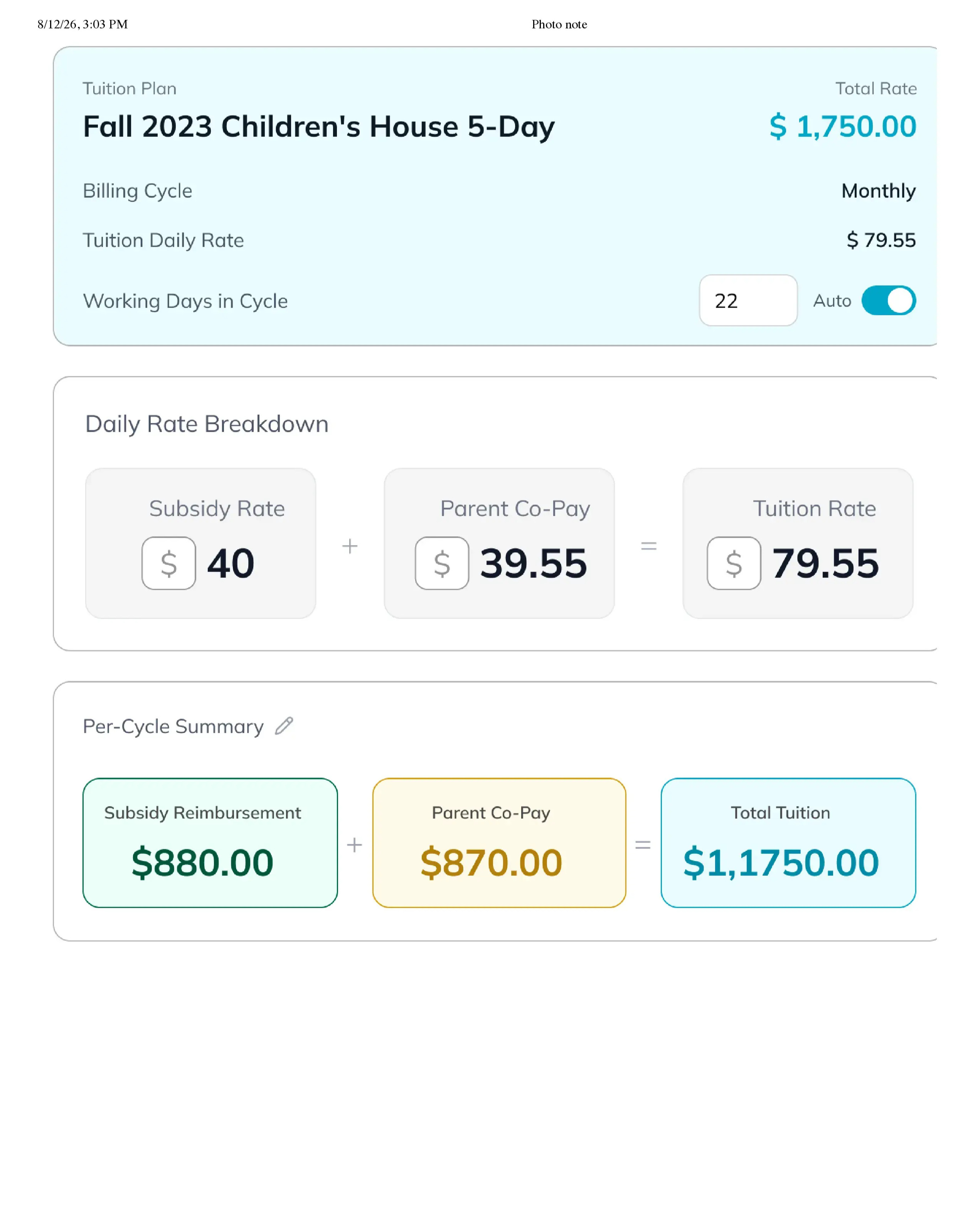980x1215 pixels.
Task: Click the dollar icon in Parent Co-Pay rate box
Action: (x=442, y=563)
